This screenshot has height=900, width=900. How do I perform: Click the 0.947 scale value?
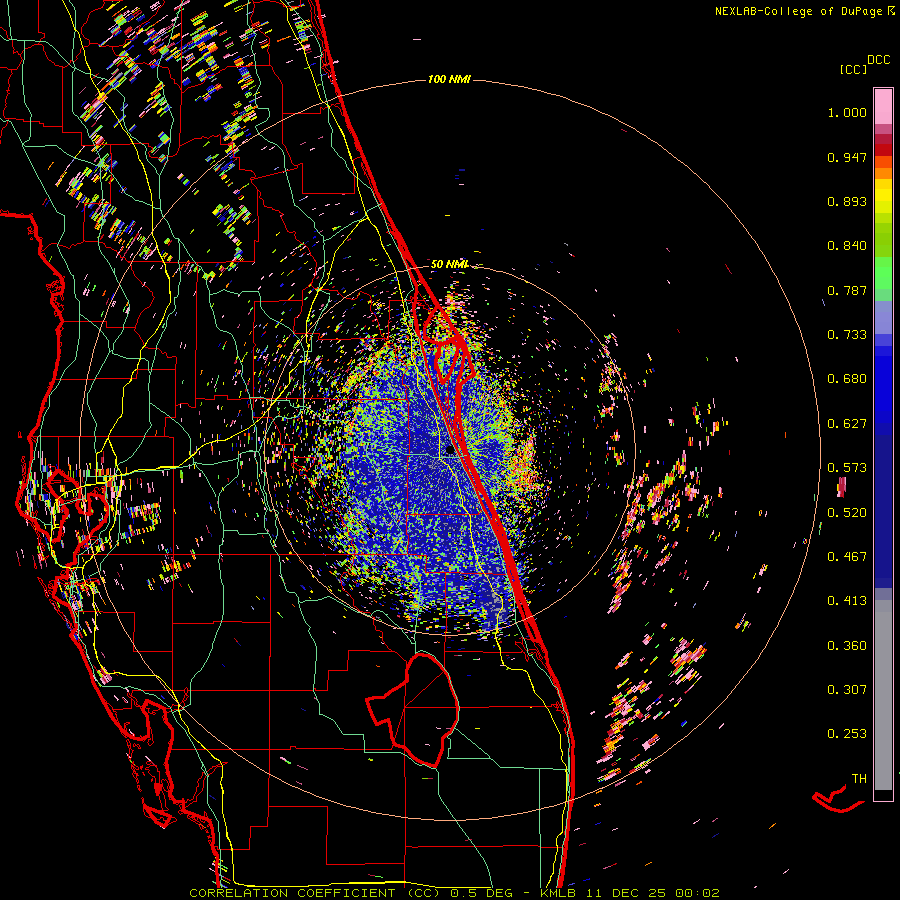[847, 157]
